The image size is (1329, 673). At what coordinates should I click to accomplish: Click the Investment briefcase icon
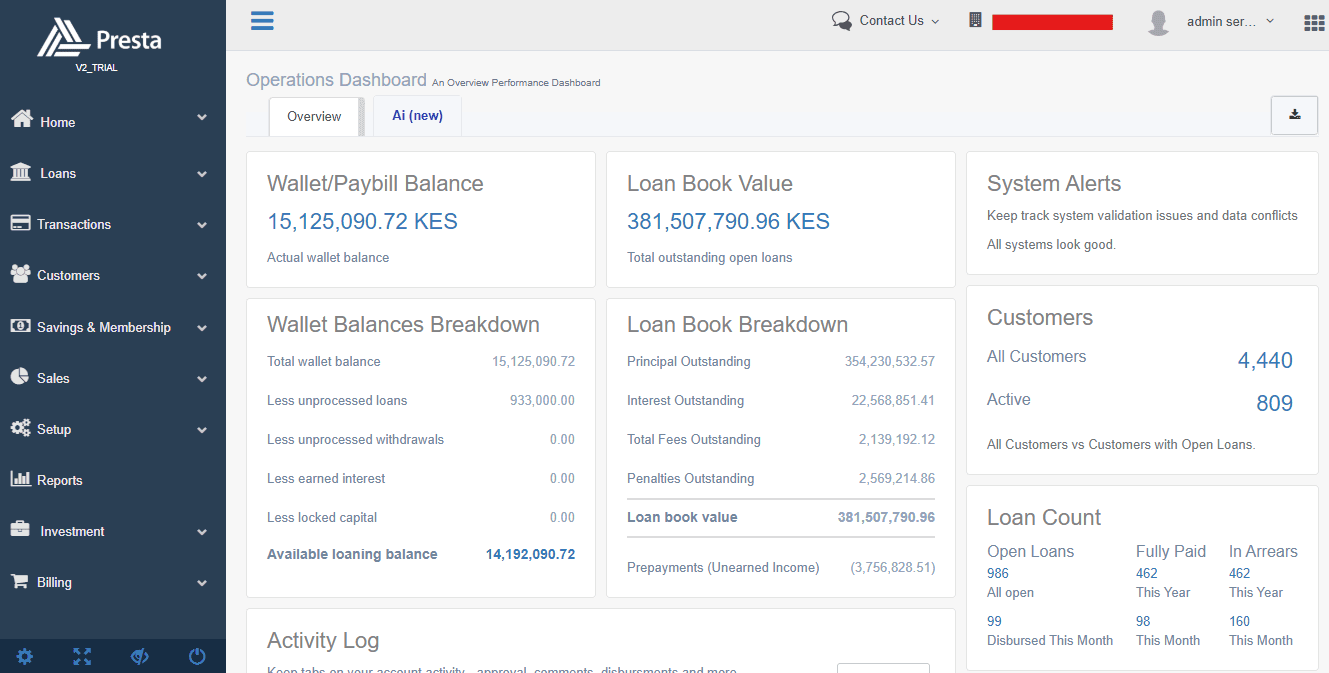click(20, 530)
